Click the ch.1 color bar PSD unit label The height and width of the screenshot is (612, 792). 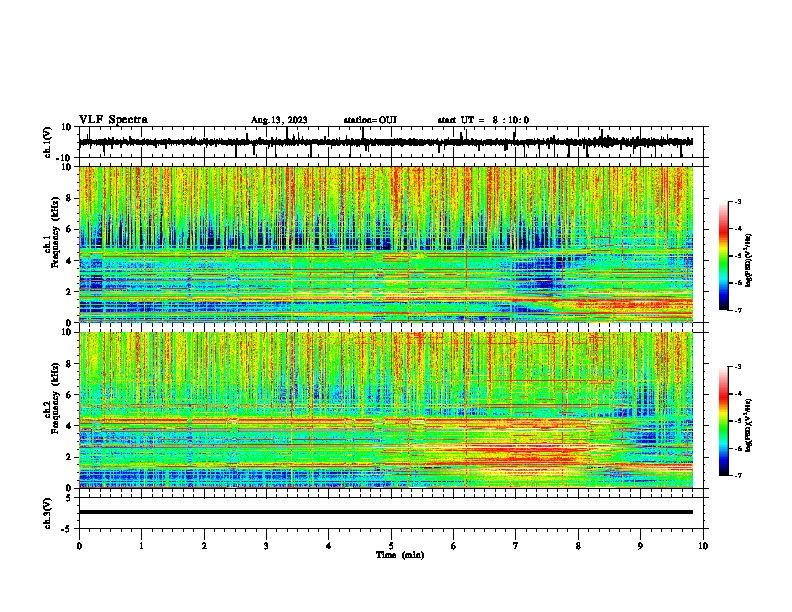[x=749, y=260]
